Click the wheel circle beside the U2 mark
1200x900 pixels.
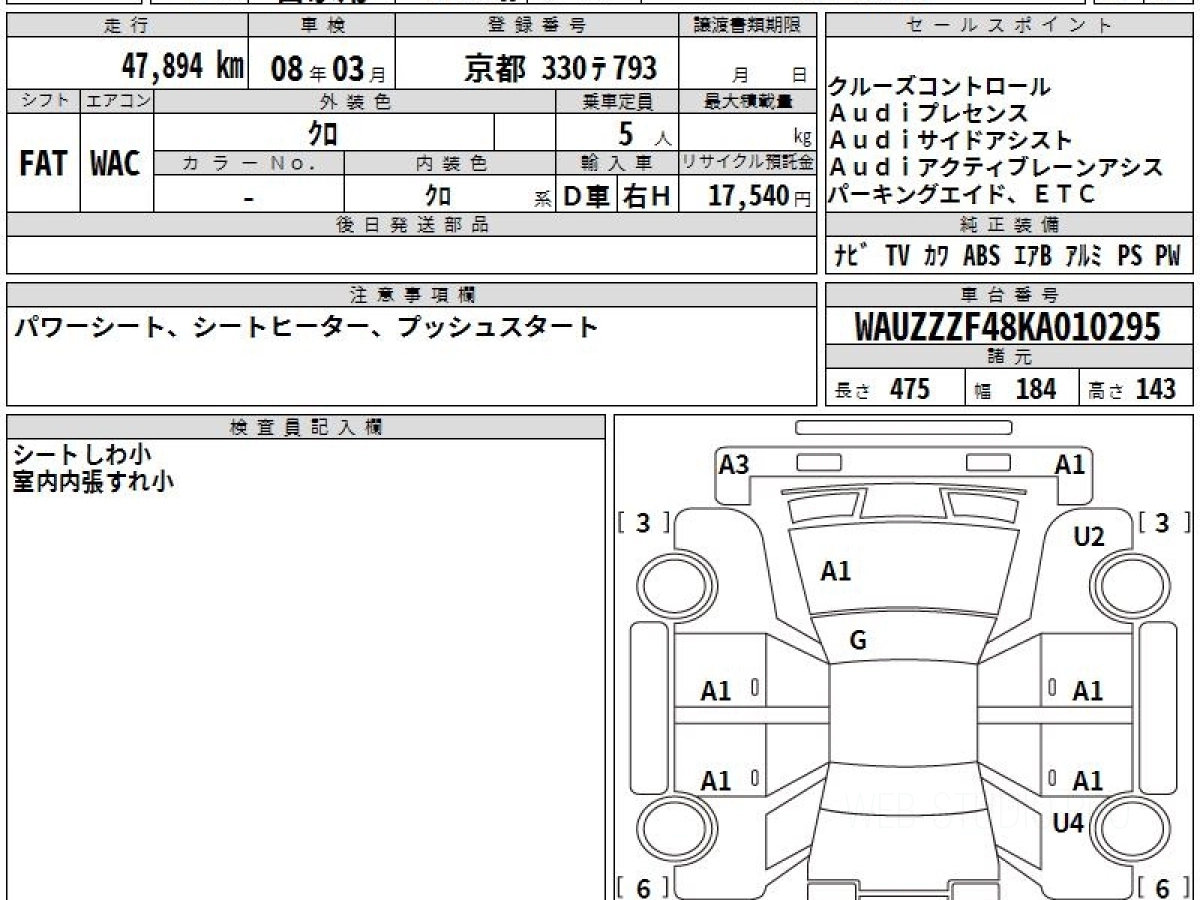tap(1129, 584)
